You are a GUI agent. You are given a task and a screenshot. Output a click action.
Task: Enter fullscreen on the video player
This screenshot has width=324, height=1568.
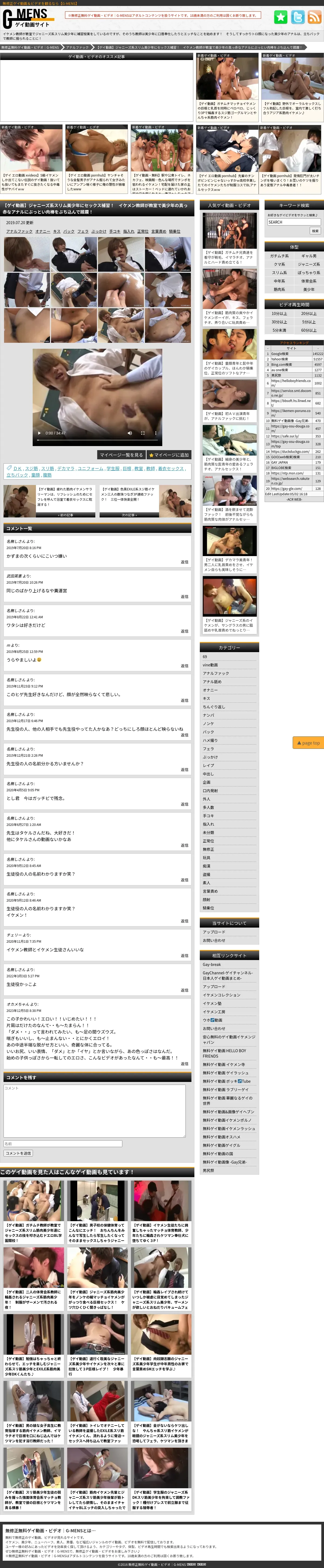pos(143,433)
